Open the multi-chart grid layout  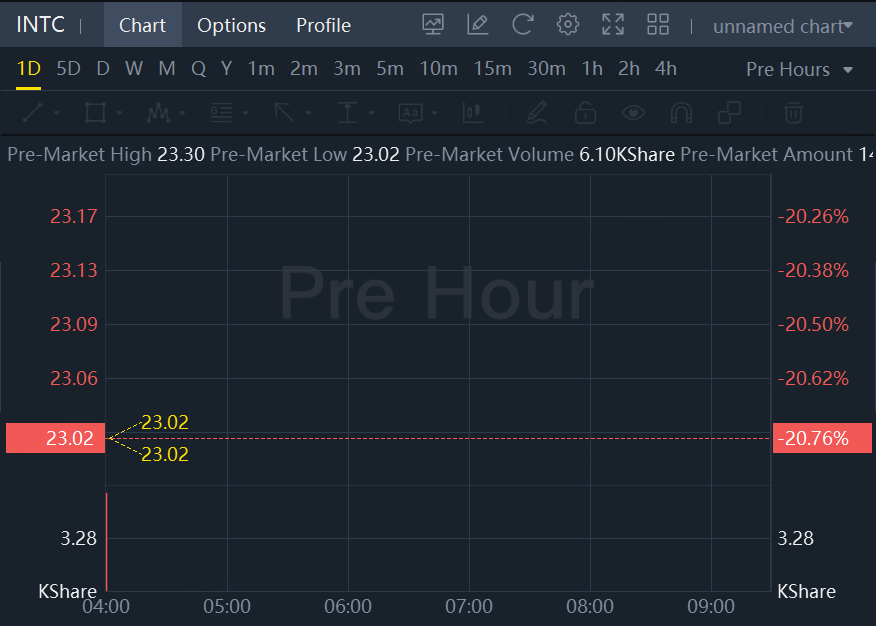(658, 25)
